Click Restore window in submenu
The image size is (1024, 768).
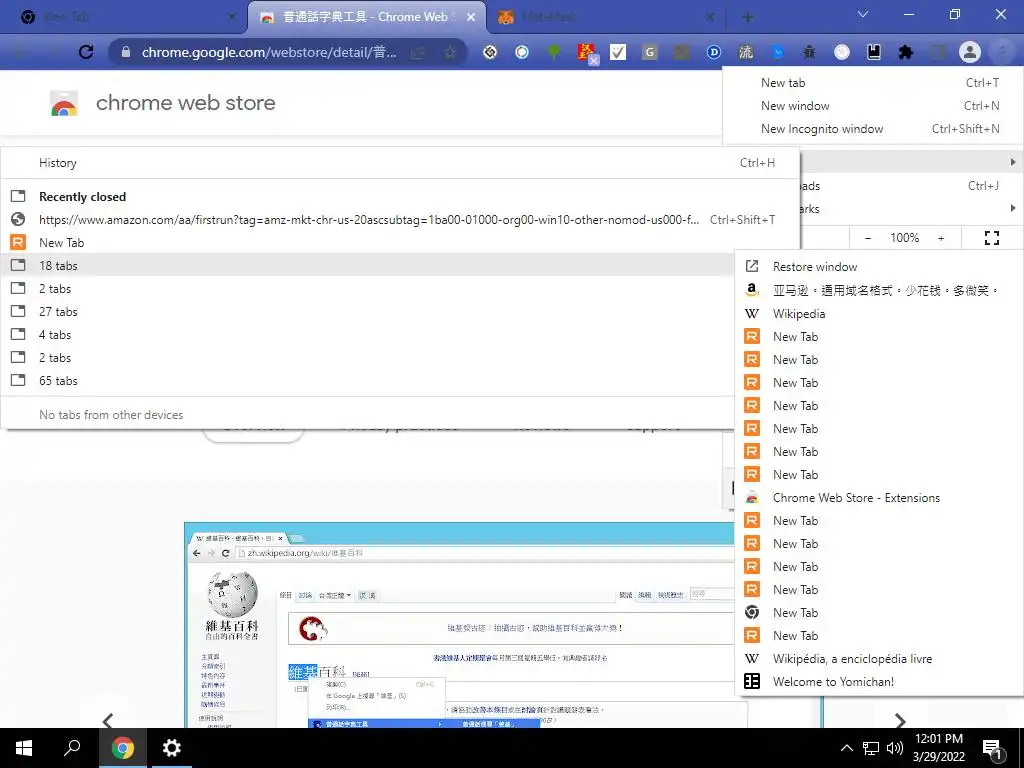879,266
